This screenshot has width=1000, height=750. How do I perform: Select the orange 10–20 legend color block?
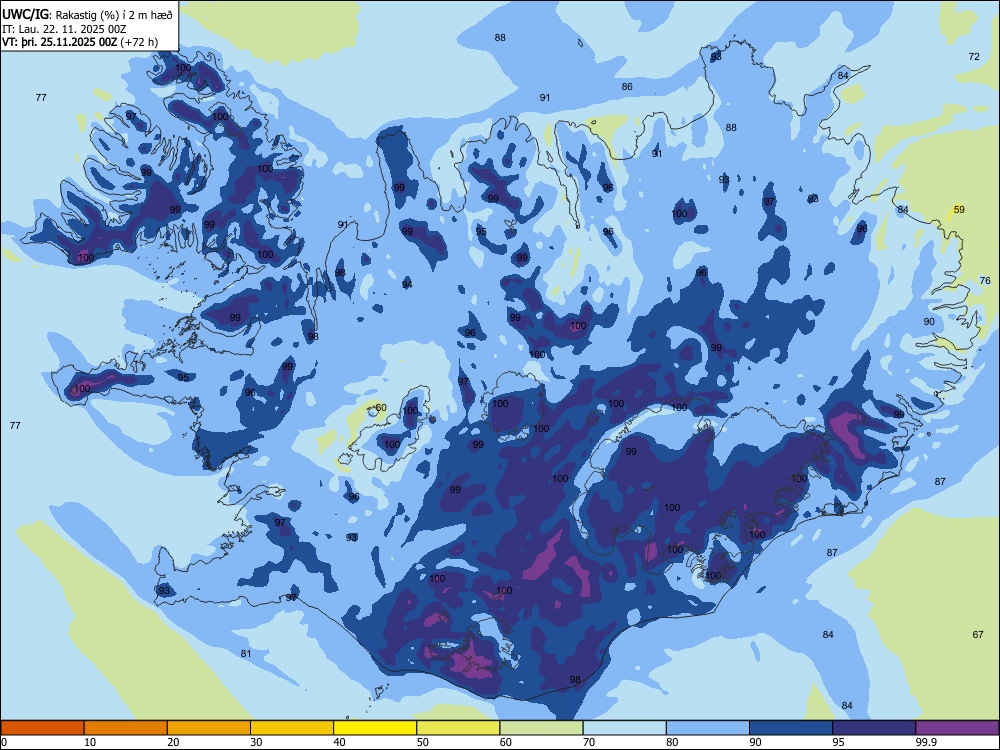(126, 728)
